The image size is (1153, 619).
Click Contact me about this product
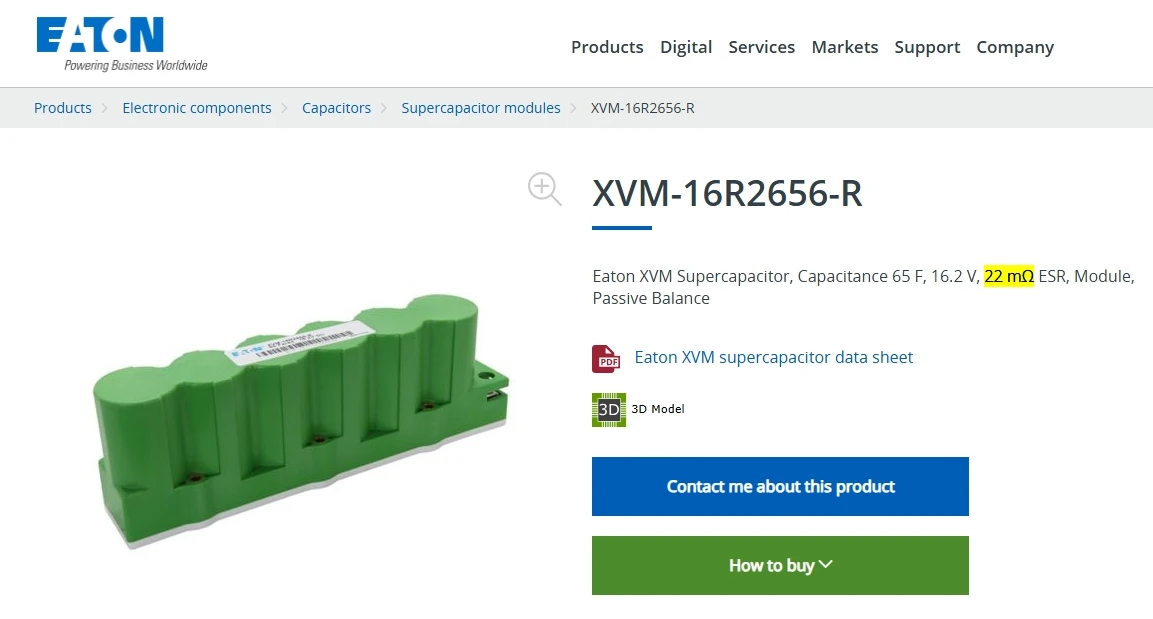coord(780,487)
